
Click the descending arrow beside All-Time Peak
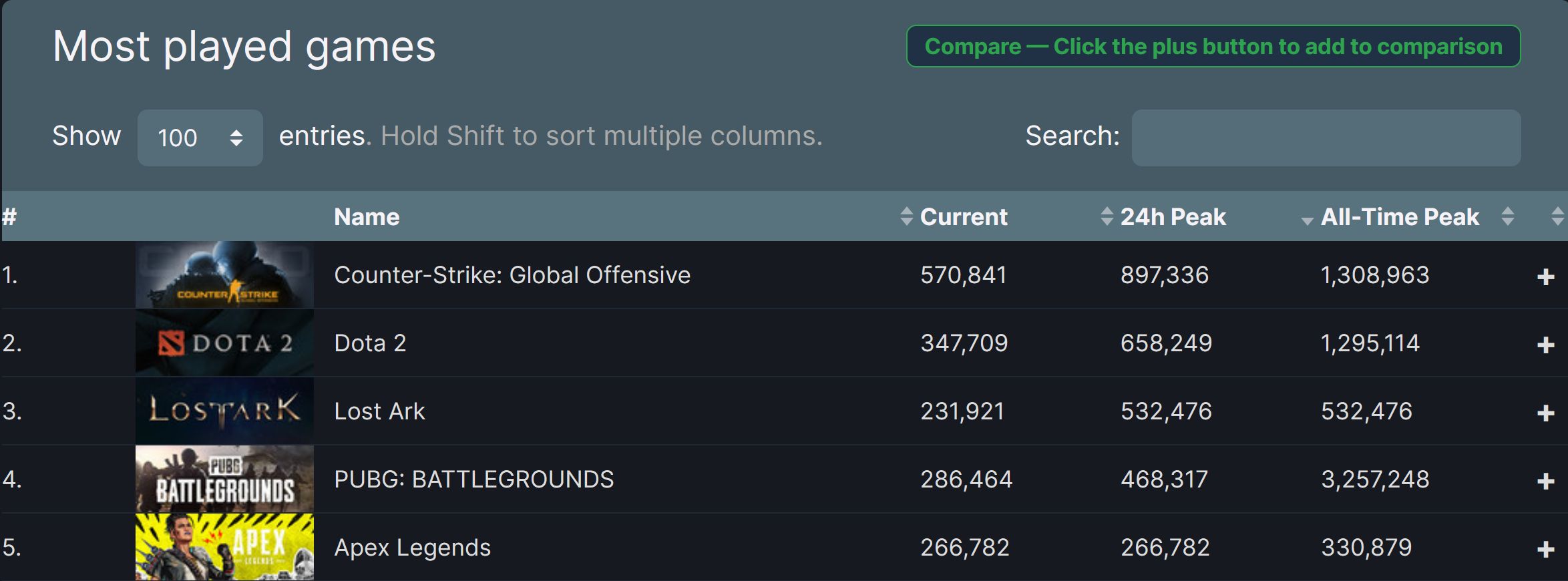coord(1307,221)
